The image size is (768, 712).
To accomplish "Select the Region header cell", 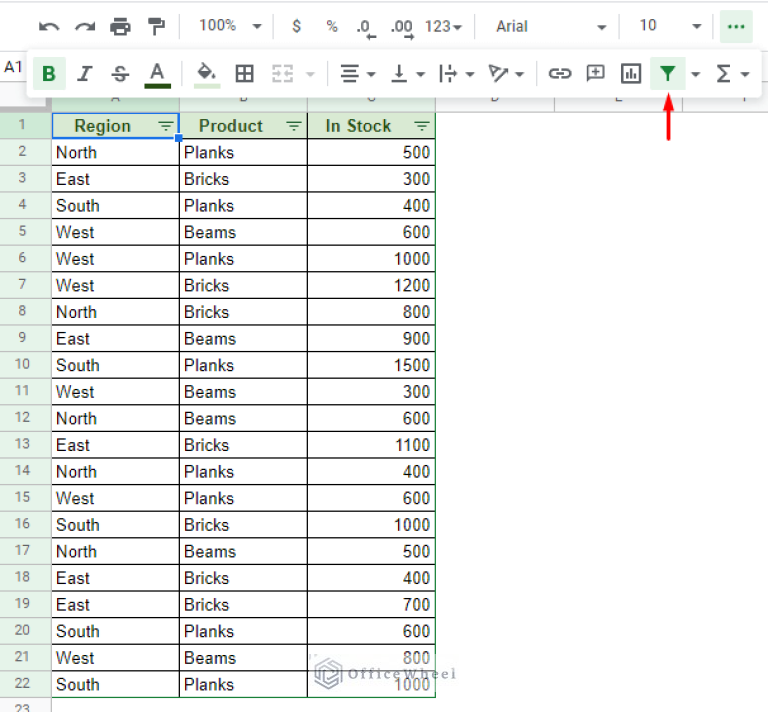I will pos(116,126).
